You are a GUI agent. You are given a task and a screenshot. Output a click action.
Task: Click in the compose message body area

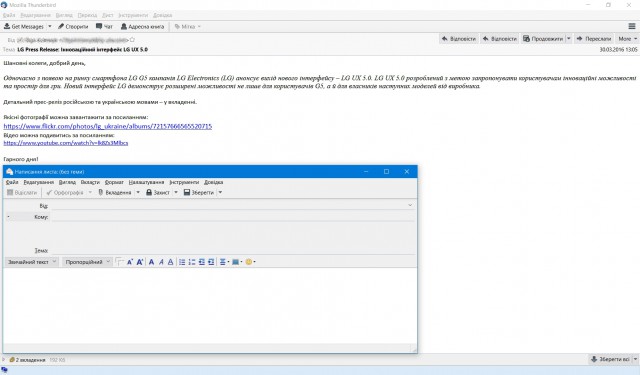(x=210, y=305)
